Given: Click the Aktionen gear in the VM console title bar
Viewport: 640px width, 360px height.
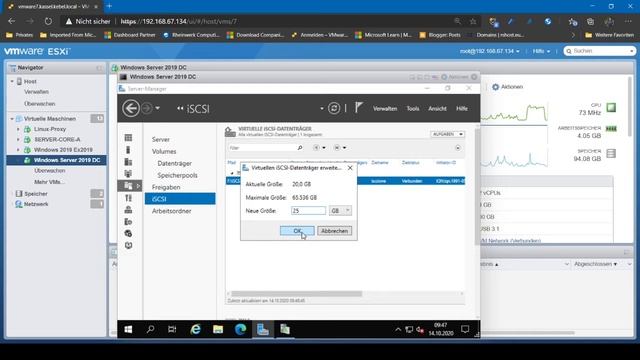Looking at the screenshot, I should click(444, 77).
